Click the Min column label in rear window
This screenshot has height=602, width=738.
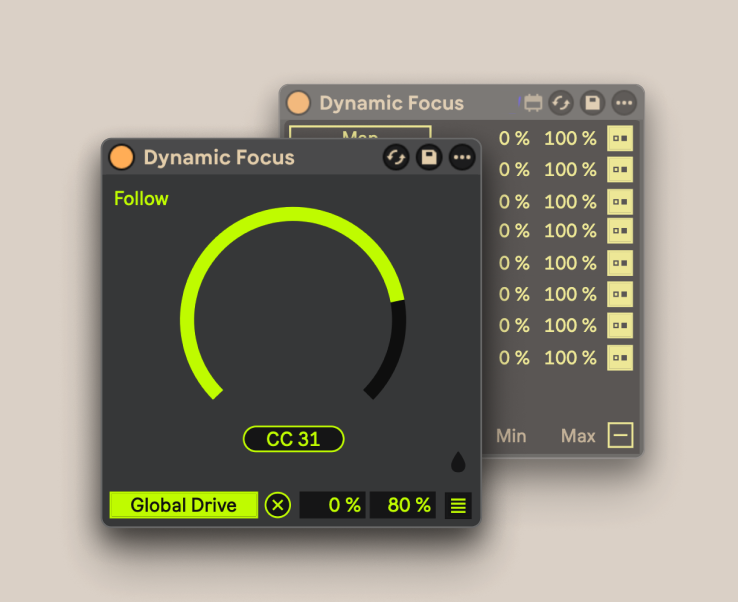(x=511, y=436)
